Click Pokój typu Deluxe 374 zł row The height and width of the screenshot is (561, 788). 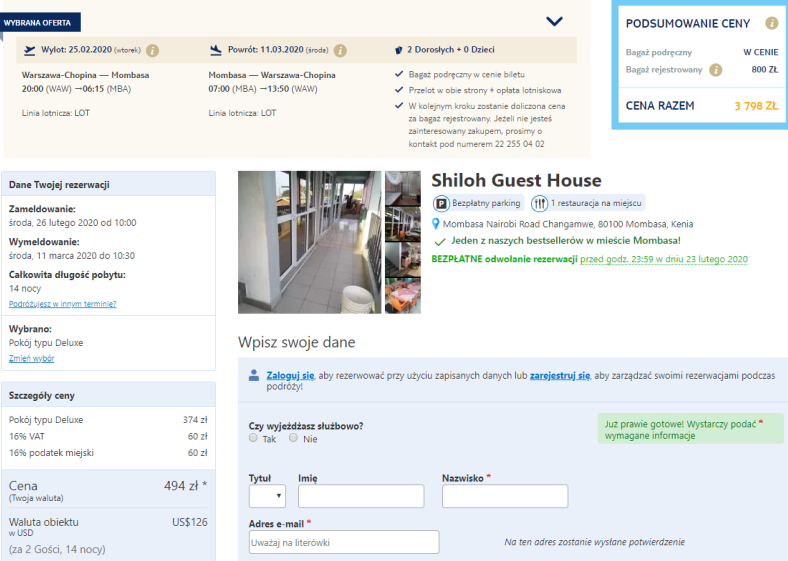108,420
